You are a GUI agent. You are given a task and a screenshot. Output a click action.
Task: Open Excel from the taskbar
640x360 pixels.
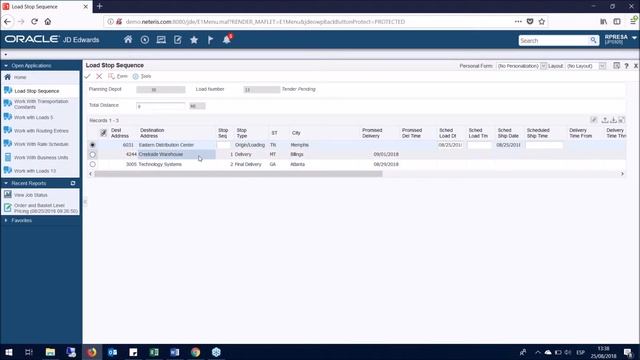coord(154,352)
